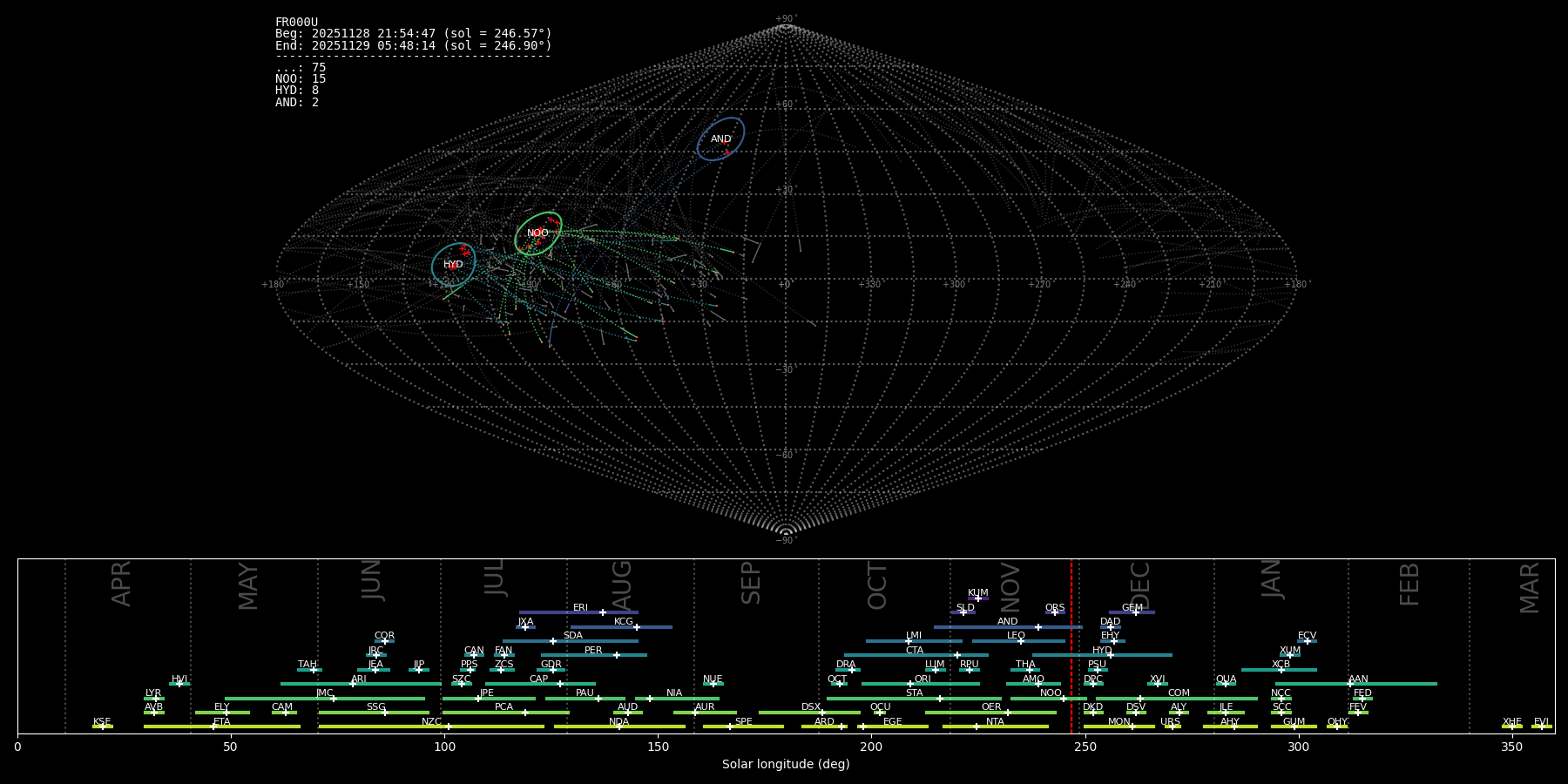Click the LEO shower label in timeline
Screen dimensions: 1568x784
[1016, 636]
